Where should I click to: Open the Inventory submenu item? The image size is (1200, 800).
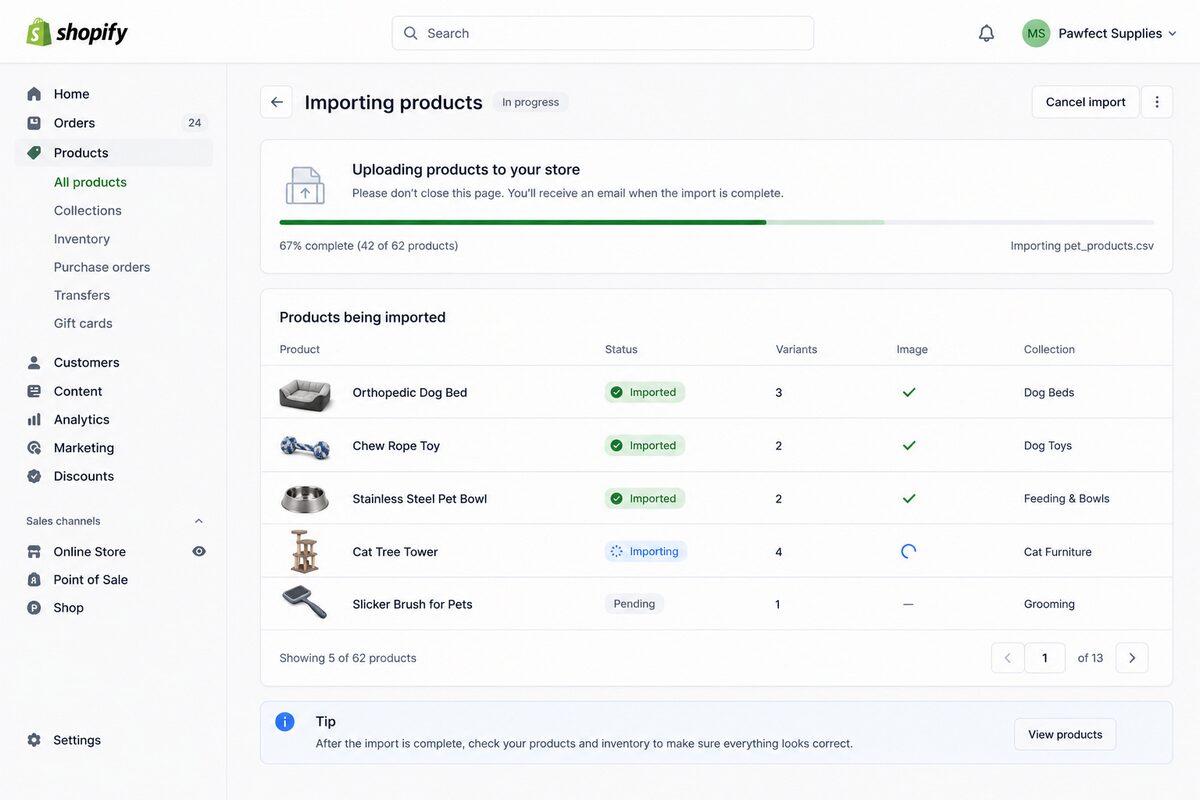[x=82, y=239]
